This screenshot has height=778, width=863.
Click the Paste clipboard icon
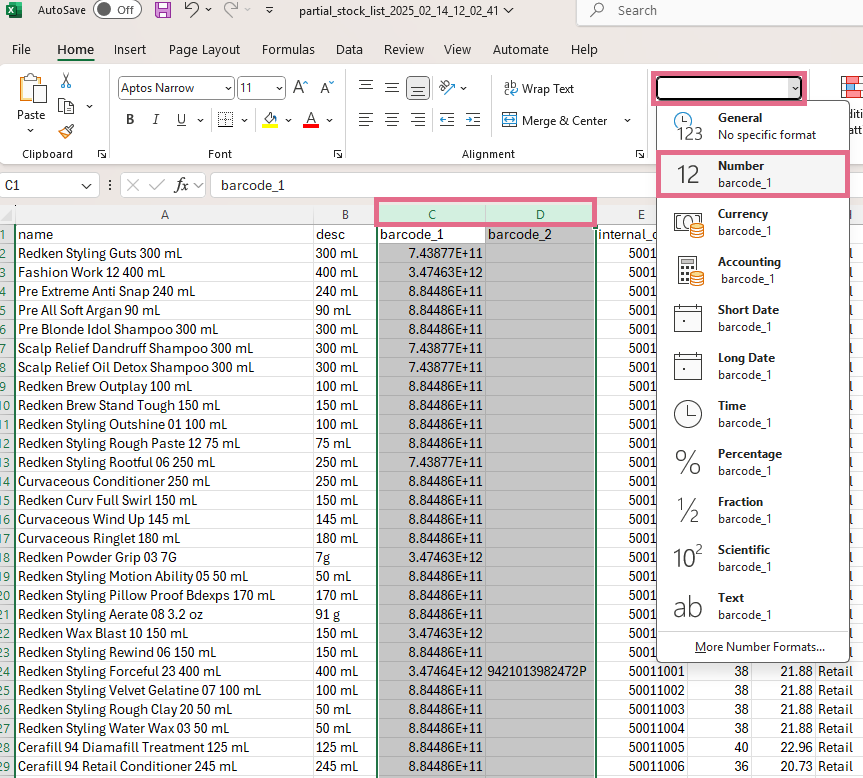click(32, 89)
